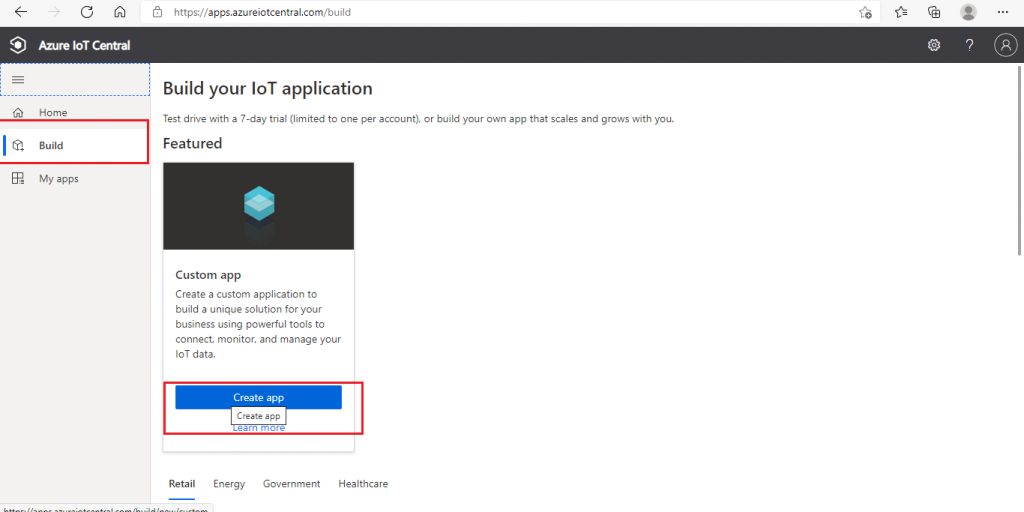Click the Create app button

point(259,397)
